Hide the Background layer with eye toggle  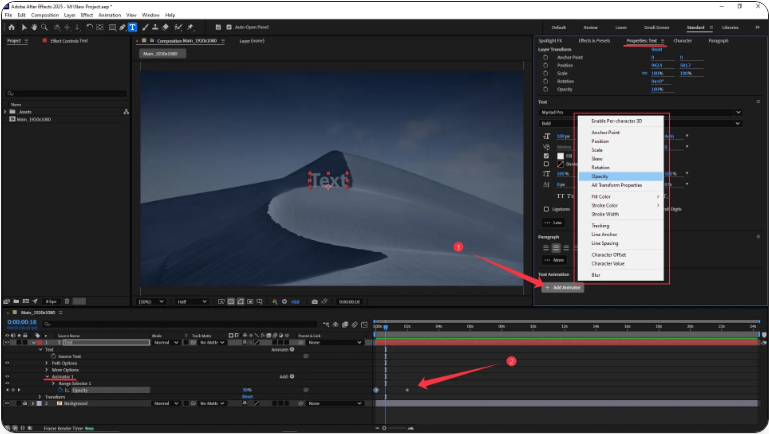click(6, 403)
